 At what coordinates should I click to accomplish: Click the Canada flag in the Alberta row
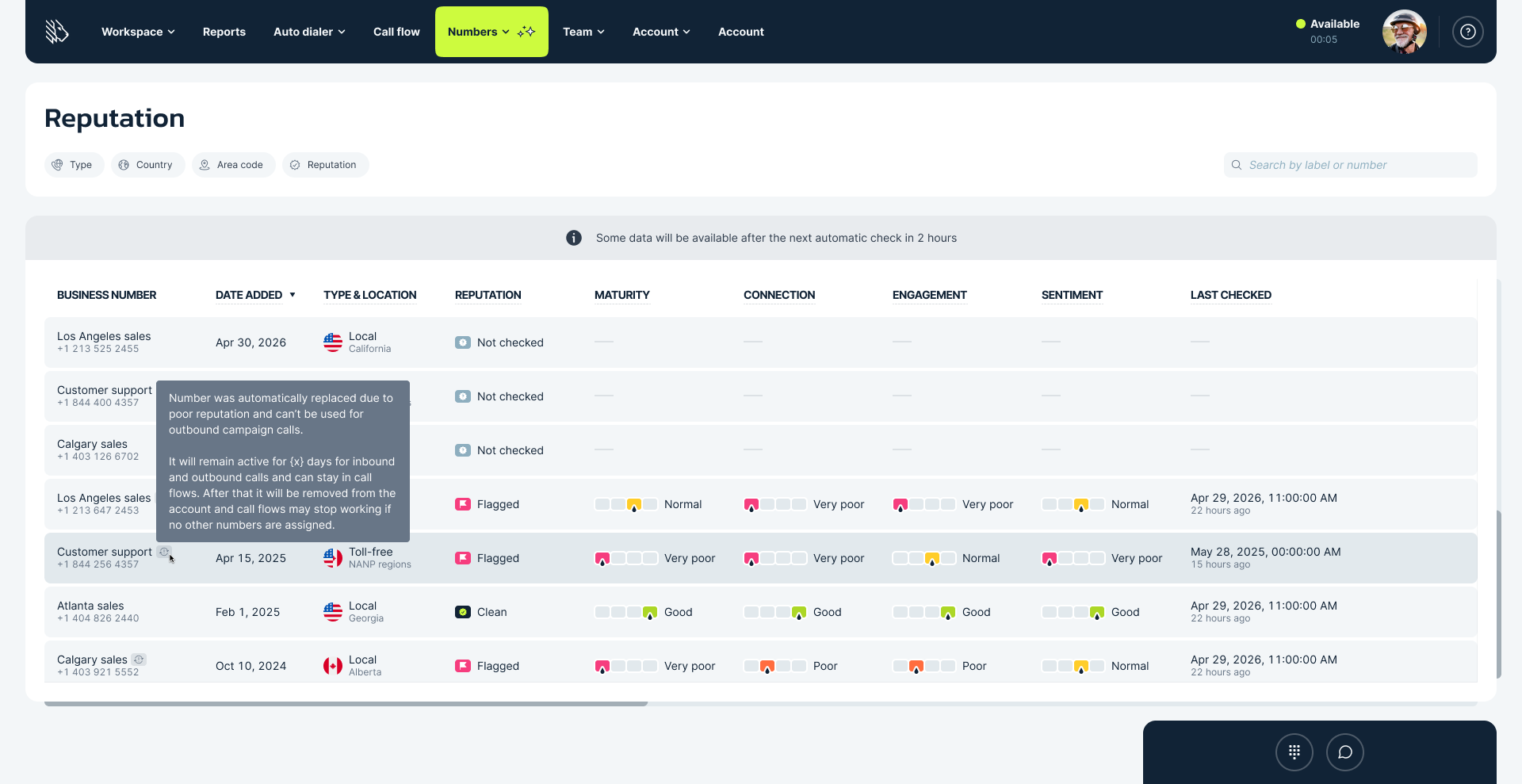point(333,666)
